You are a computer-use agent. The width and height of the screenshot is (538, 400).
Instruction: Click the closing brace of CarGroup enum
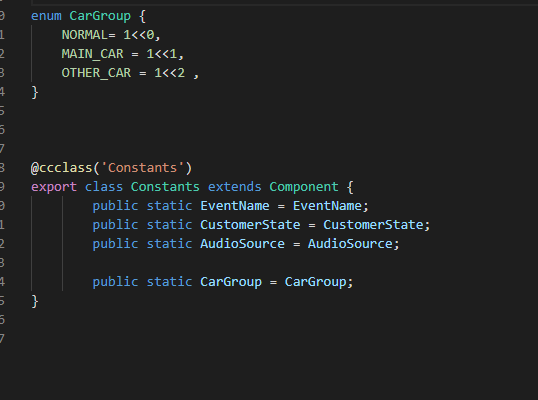pos(35,92)
